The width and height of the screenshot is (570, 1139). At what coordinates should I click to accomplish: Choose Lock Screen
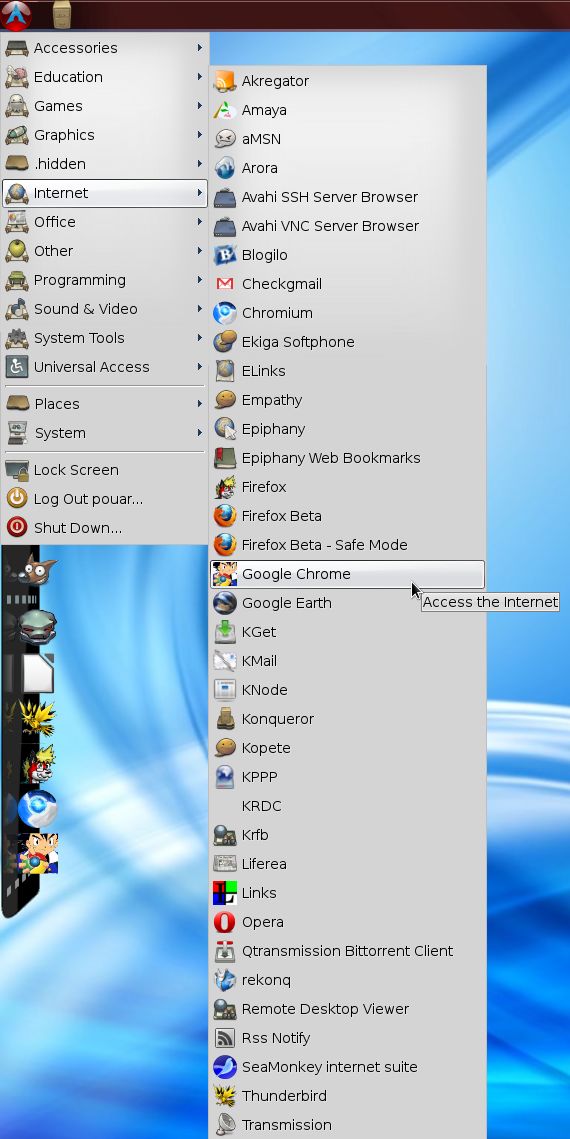coord(105,470)
